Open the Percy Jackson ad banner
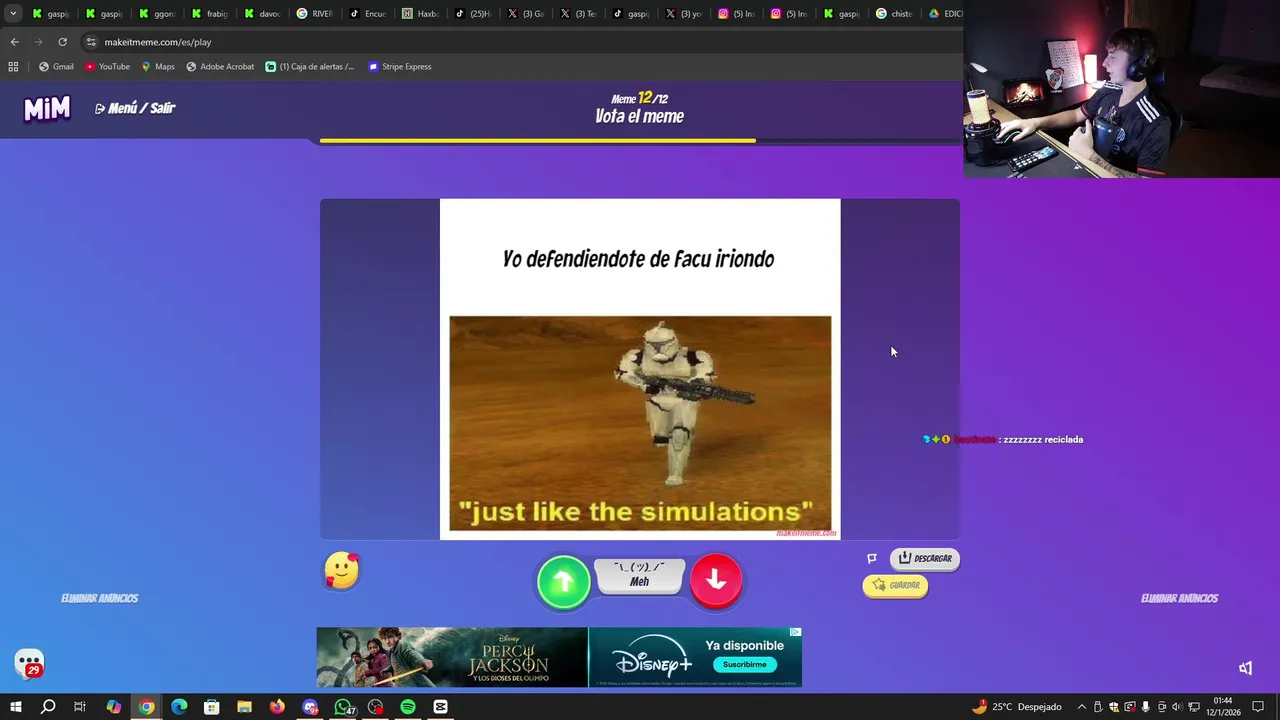This screenshot has height=720, width=1280. click(452, 657)
